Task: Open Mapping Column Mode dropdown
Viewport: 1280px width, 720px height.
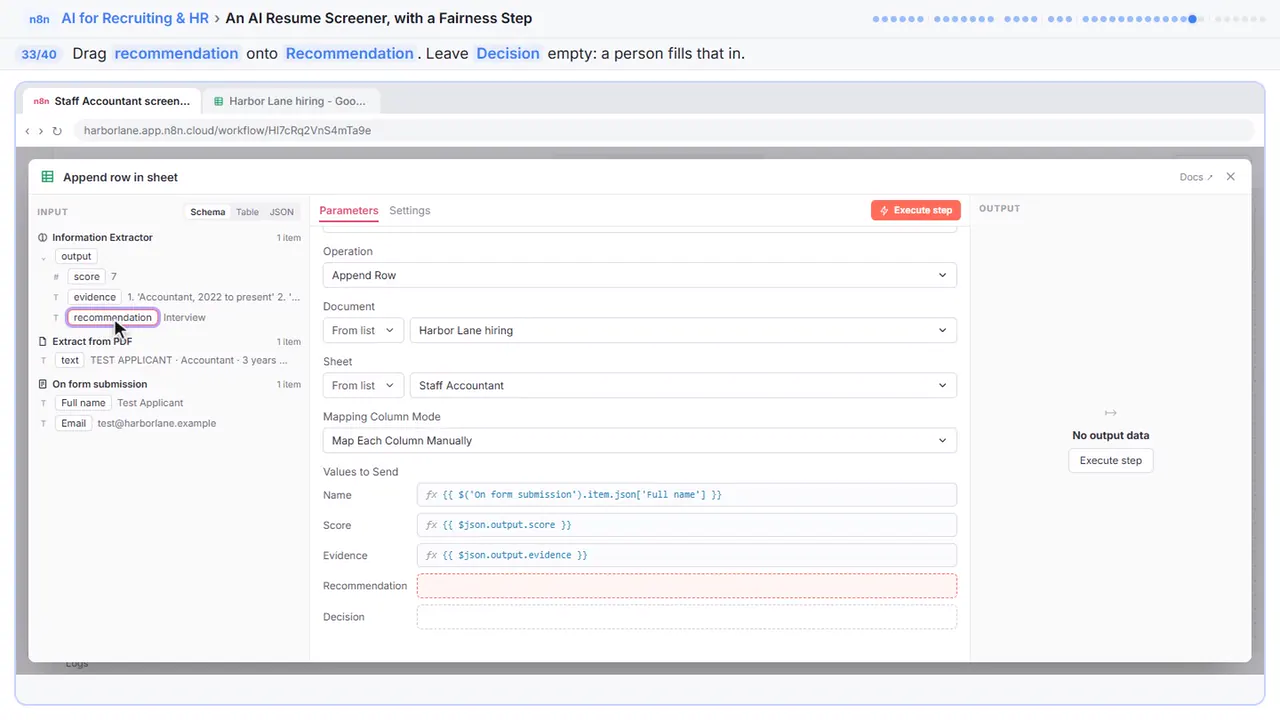Action: click(x=640, y=440)
